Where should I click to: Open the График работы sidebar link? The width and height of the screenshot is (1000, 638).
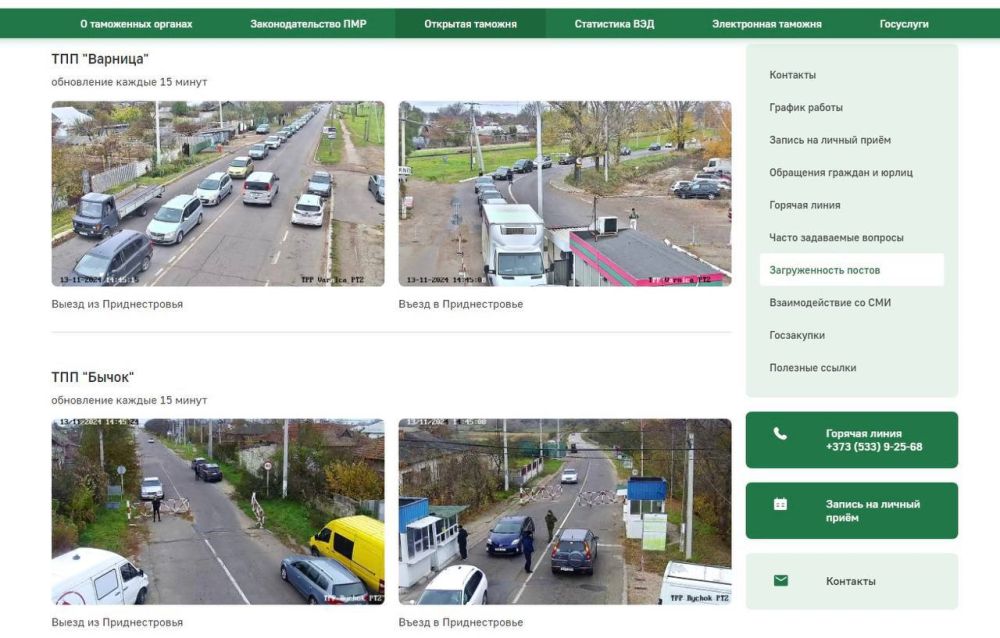click(806, 108)
